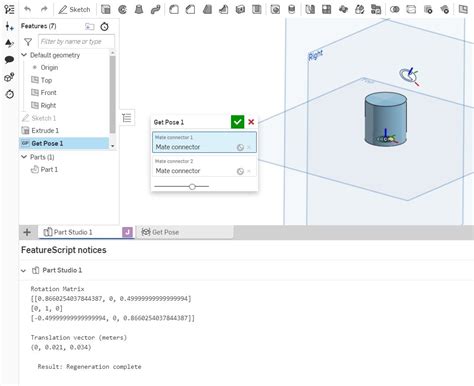Click the feature list scrollbar
Viewport: 474px width, 386px height.
point(112,95)
